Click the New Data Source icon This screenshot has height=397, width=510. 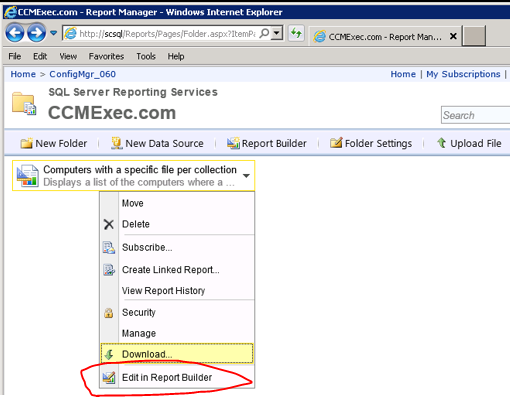pos(117,143)
